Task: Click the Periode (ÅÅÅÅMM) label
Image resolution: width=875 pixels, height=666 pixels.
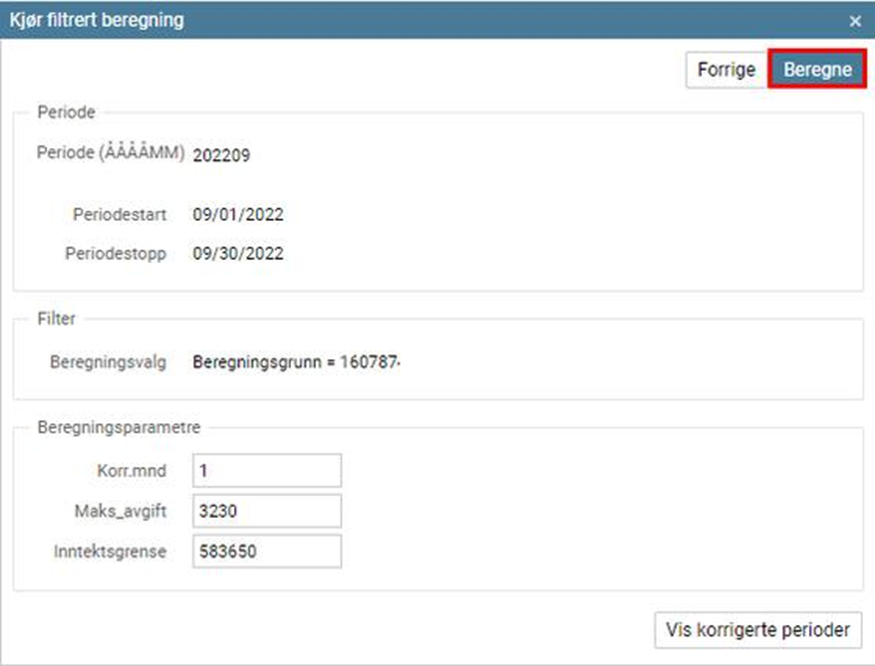Action: 110,154
